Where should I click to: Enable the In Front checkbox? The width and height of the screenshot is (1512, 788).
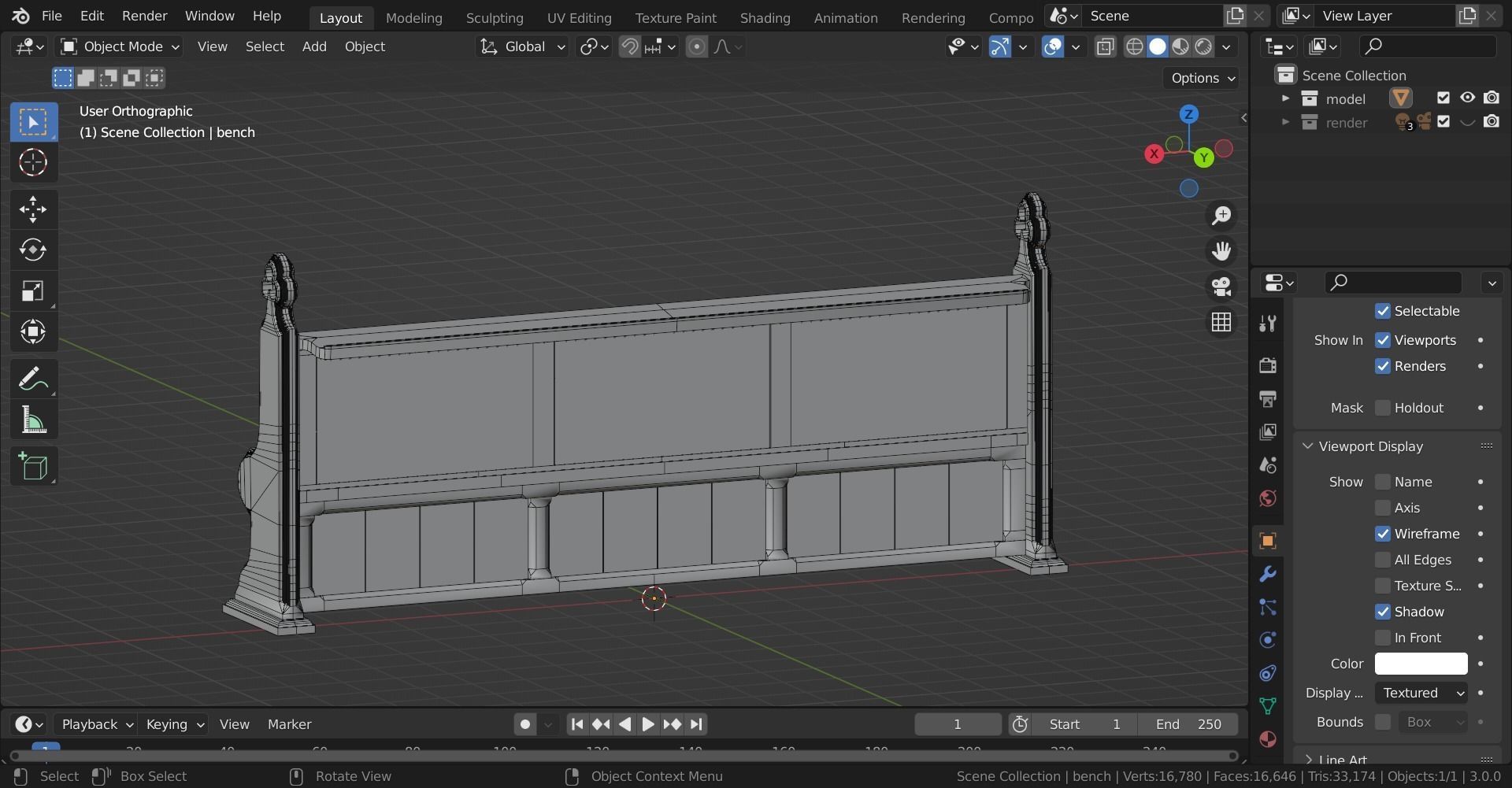(x=1383, y=638)
